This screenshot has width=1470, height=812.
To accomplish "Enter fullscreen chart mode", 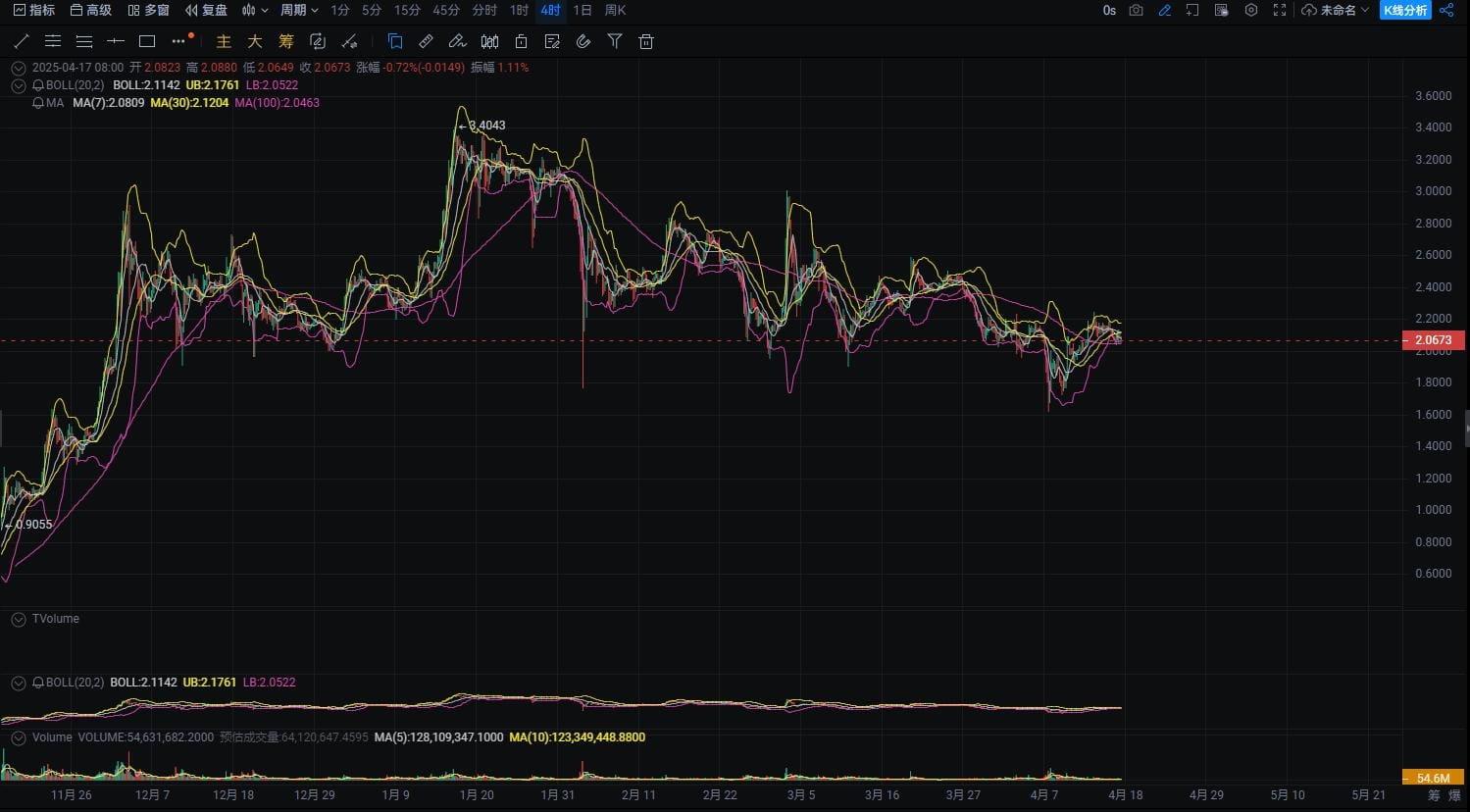I will (x=1279, y=10).
